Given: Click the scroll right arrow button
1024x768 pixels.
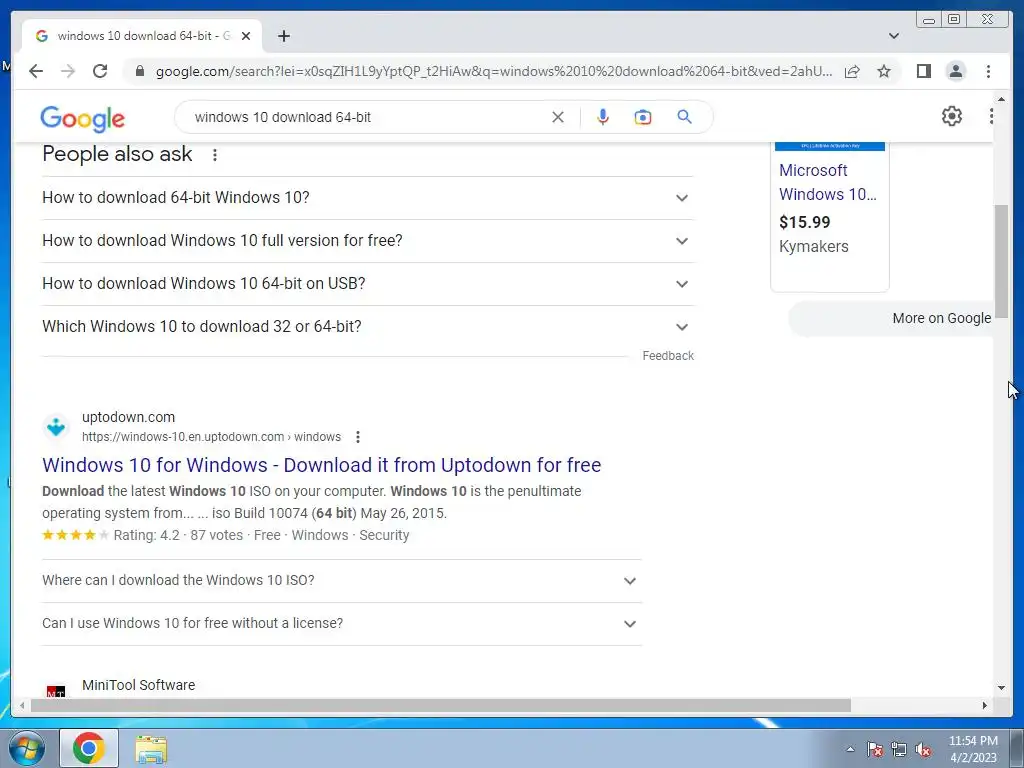Looking at the screenshot, I should click(x=985, y=705).
